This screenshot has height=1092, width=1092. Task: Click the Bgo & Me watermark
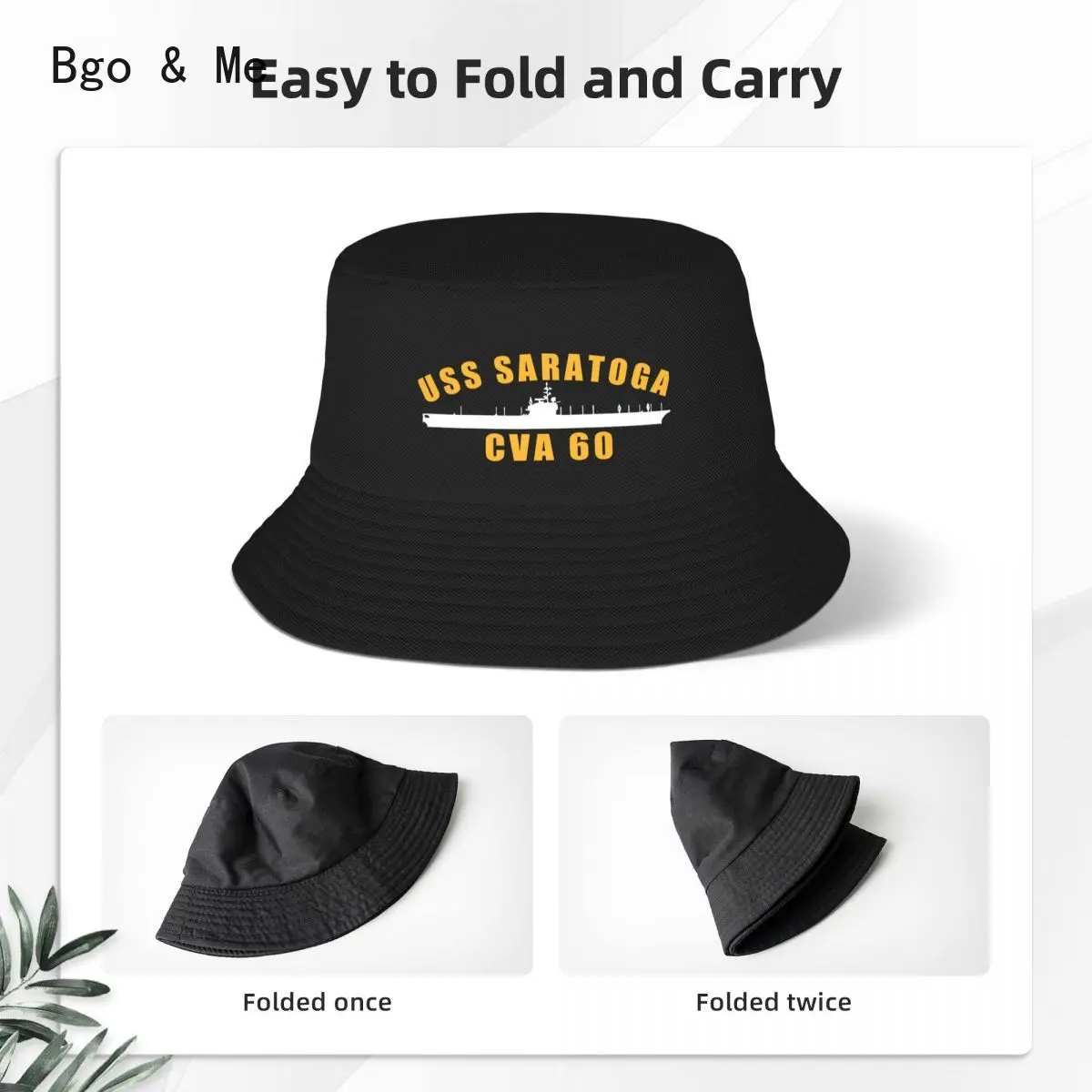[159, 66]
